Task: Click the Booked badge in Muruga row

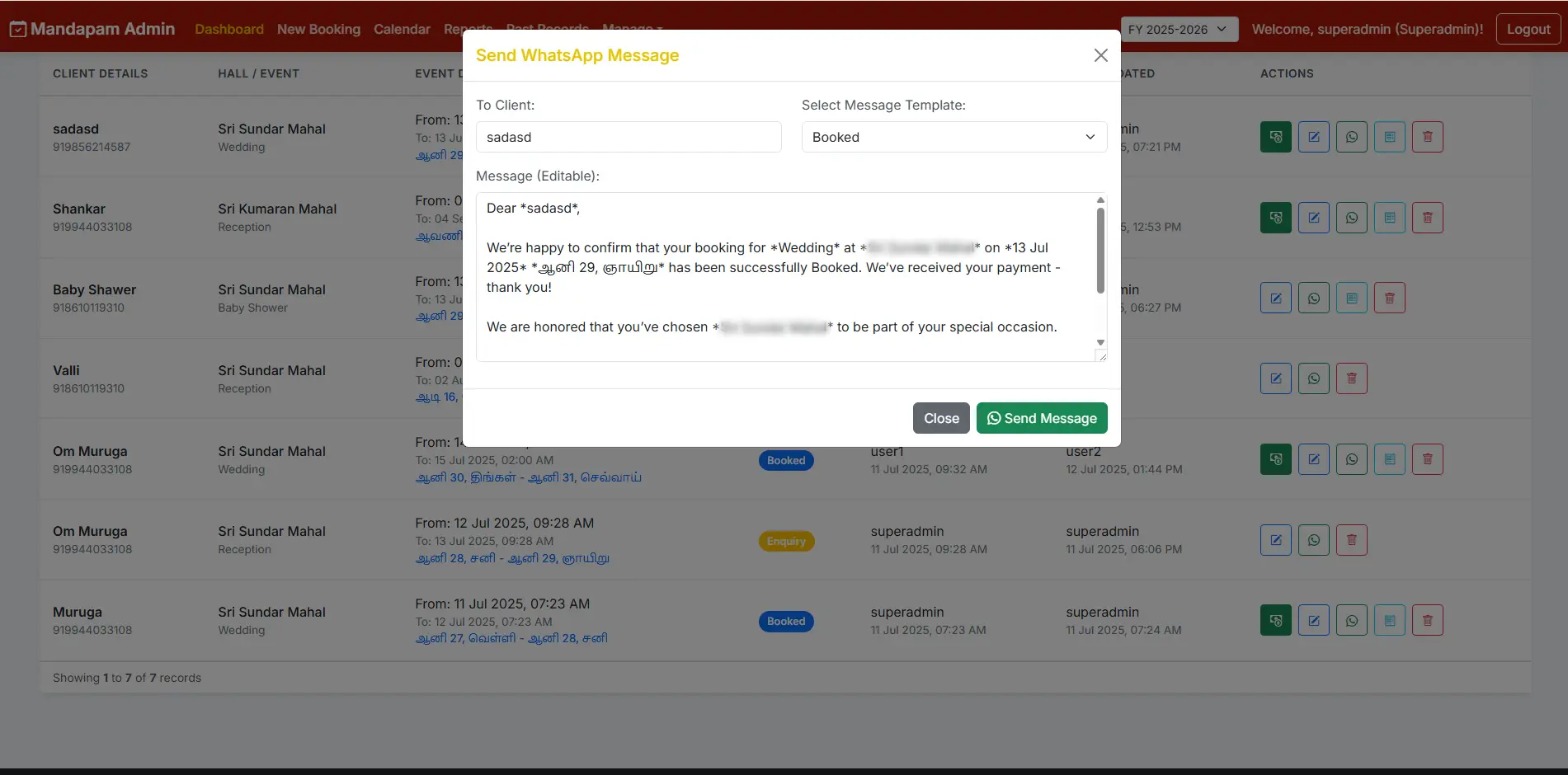Action: 785,621
